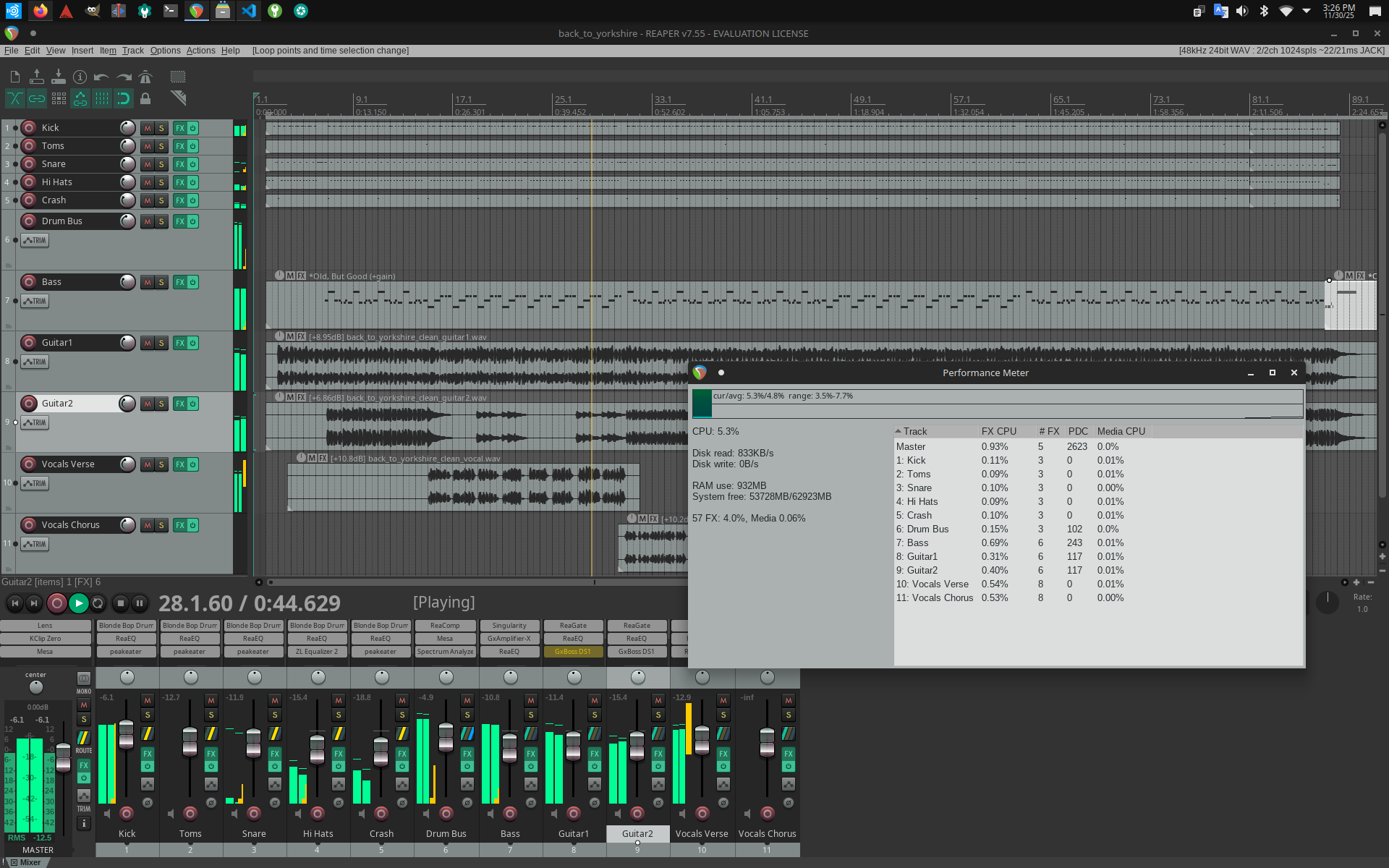Open ReaComp plugin on Drum Bus strip
Image resolution: width=1389 pixels, height=868 pixels.
(445, 626)
